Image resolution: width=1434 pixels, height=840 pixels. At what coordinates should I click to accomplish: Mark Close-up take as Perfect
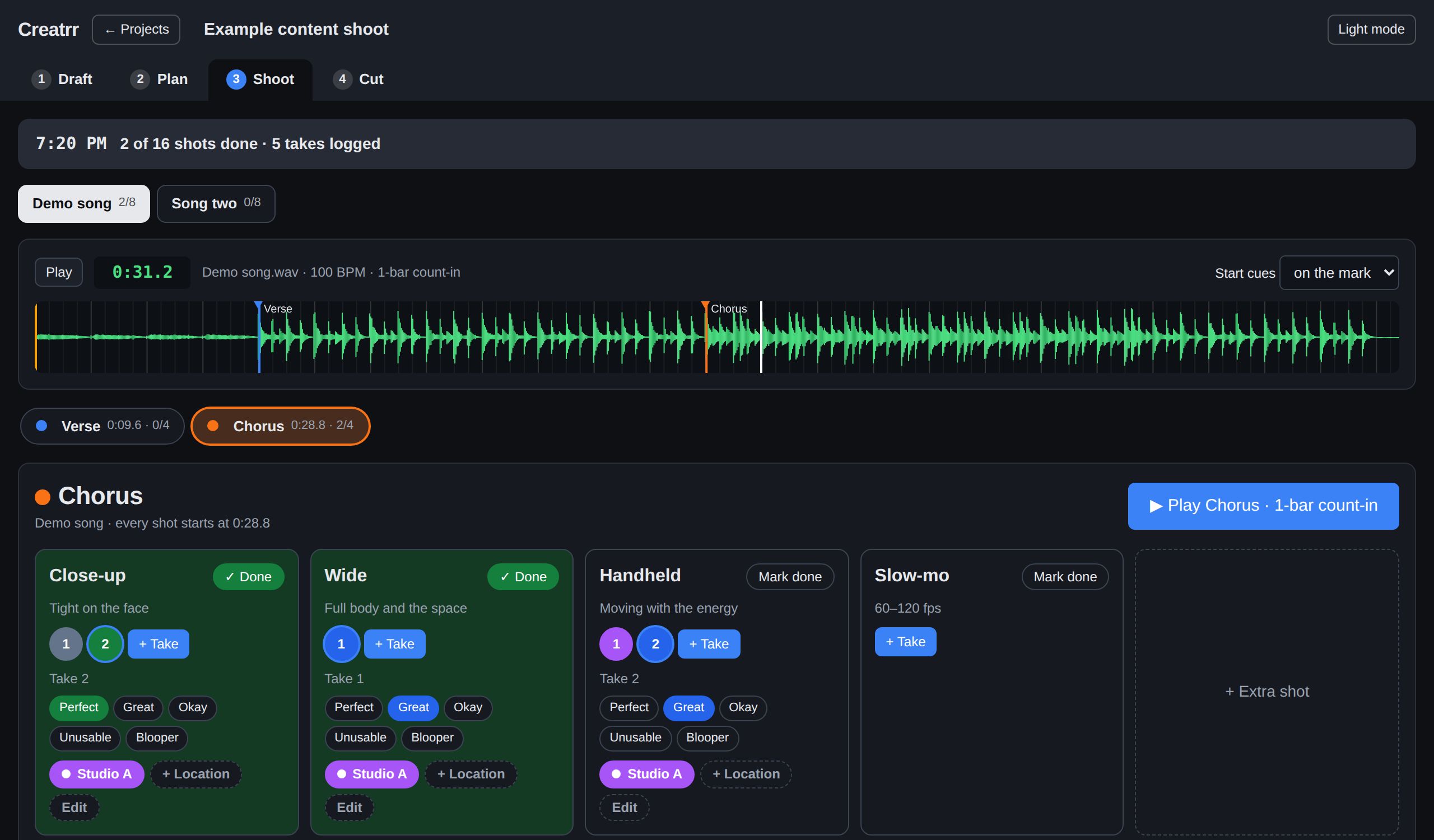pyautogui.click(x=78, y=707)
